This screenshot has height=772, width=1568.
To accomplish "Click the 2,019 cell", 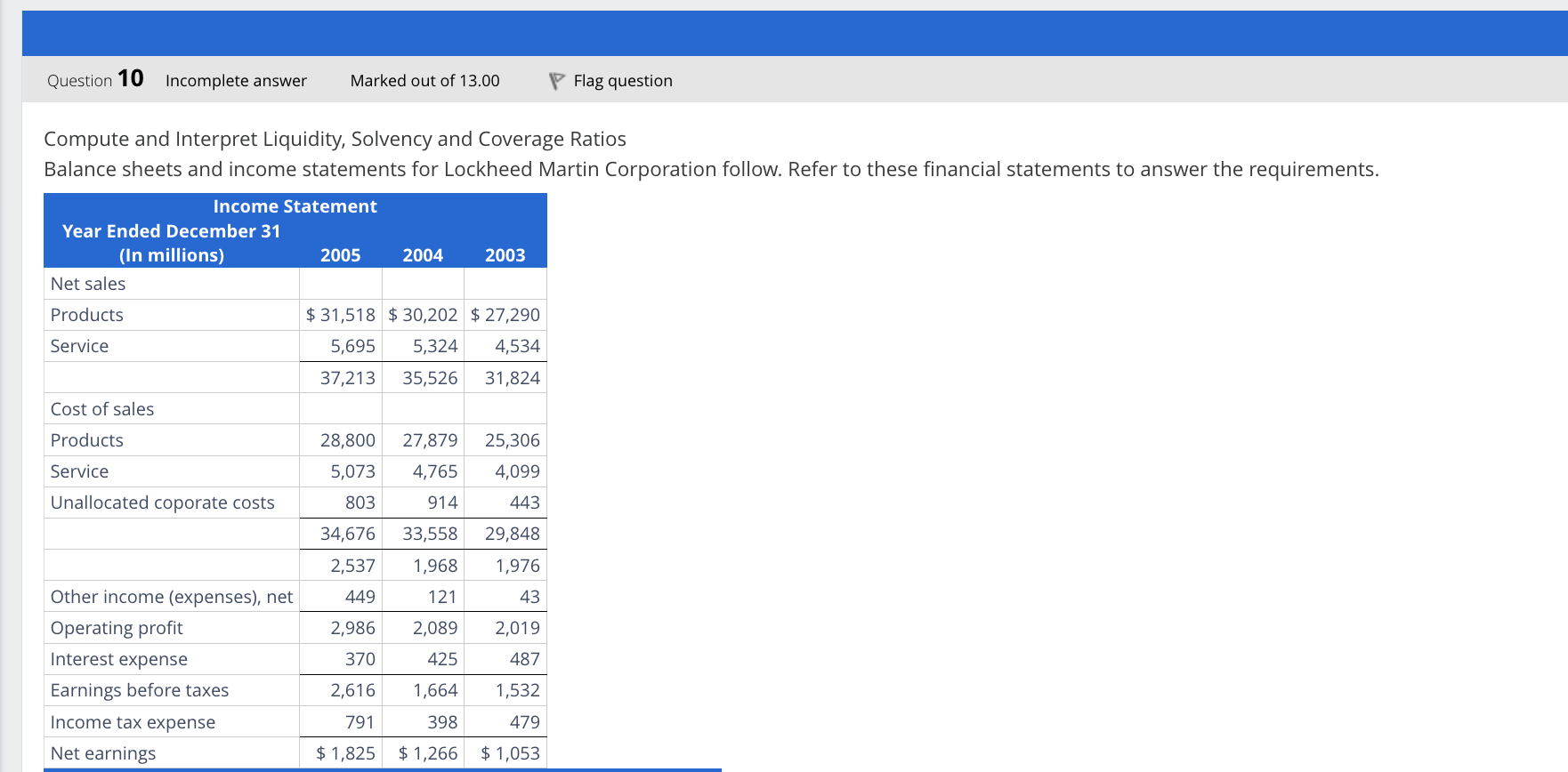I will click(x=505, y=628).
